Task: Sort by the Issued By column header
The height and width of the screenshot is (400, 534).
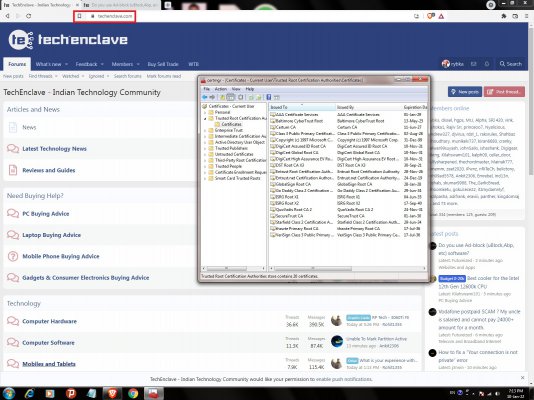Action: 368,107
